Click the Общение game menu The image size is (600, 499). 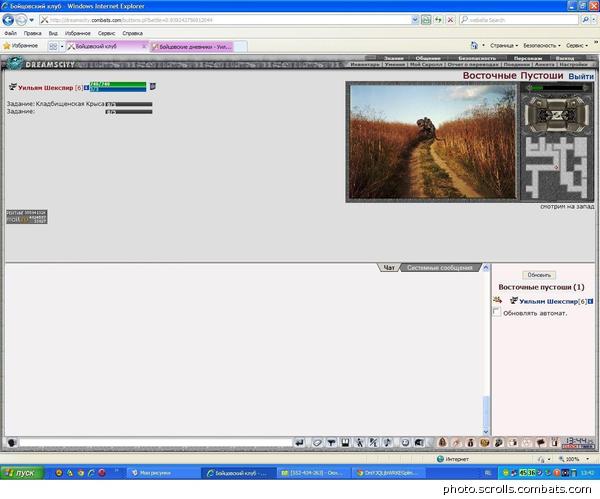(428, 58)
